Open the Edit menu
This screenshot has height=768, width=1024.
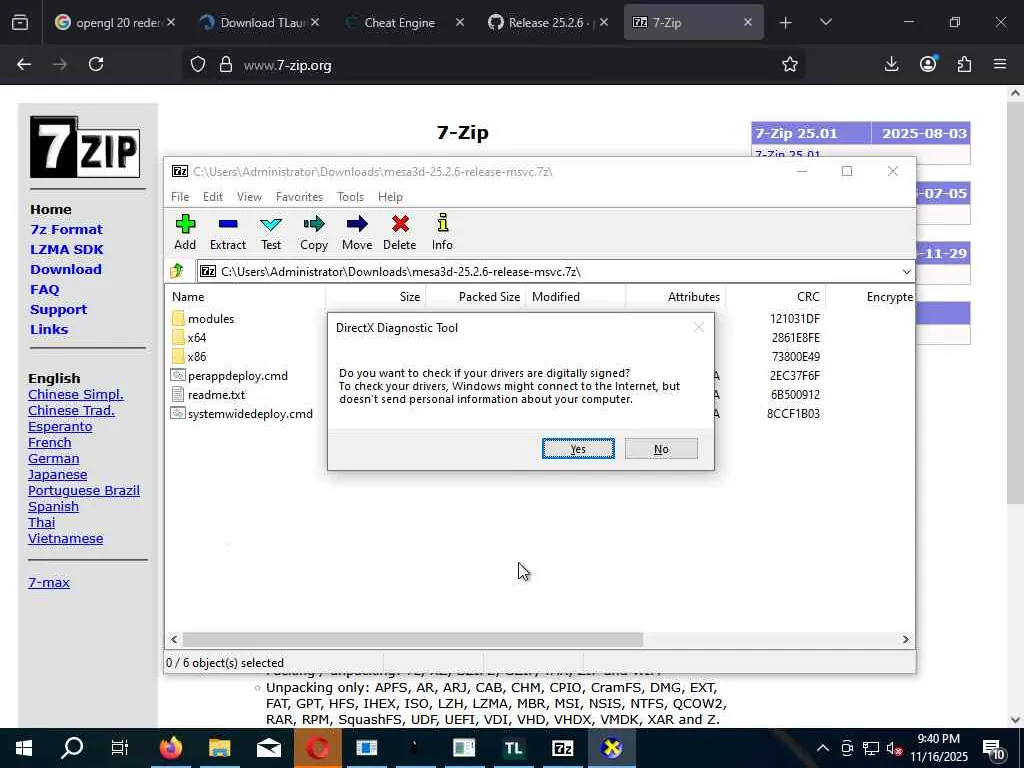click(x=212, y=197)
